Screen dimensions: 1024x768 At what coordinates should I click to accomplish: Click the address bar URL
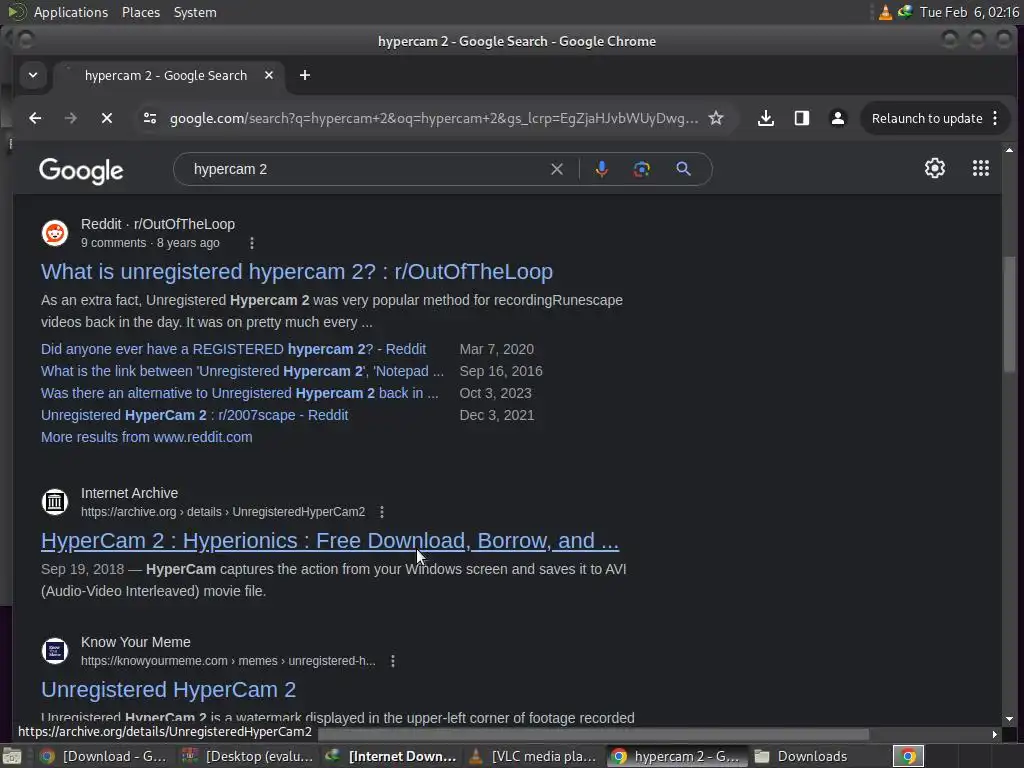click(x=434, y=118)
